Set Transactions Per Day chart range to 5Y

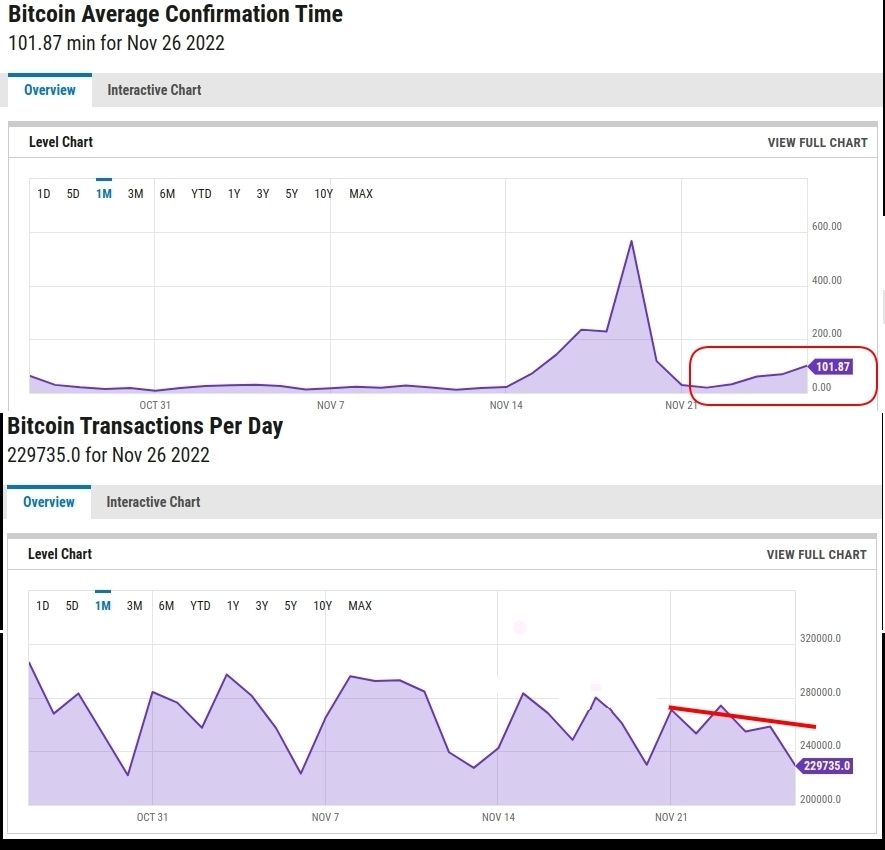pos(290,606)
